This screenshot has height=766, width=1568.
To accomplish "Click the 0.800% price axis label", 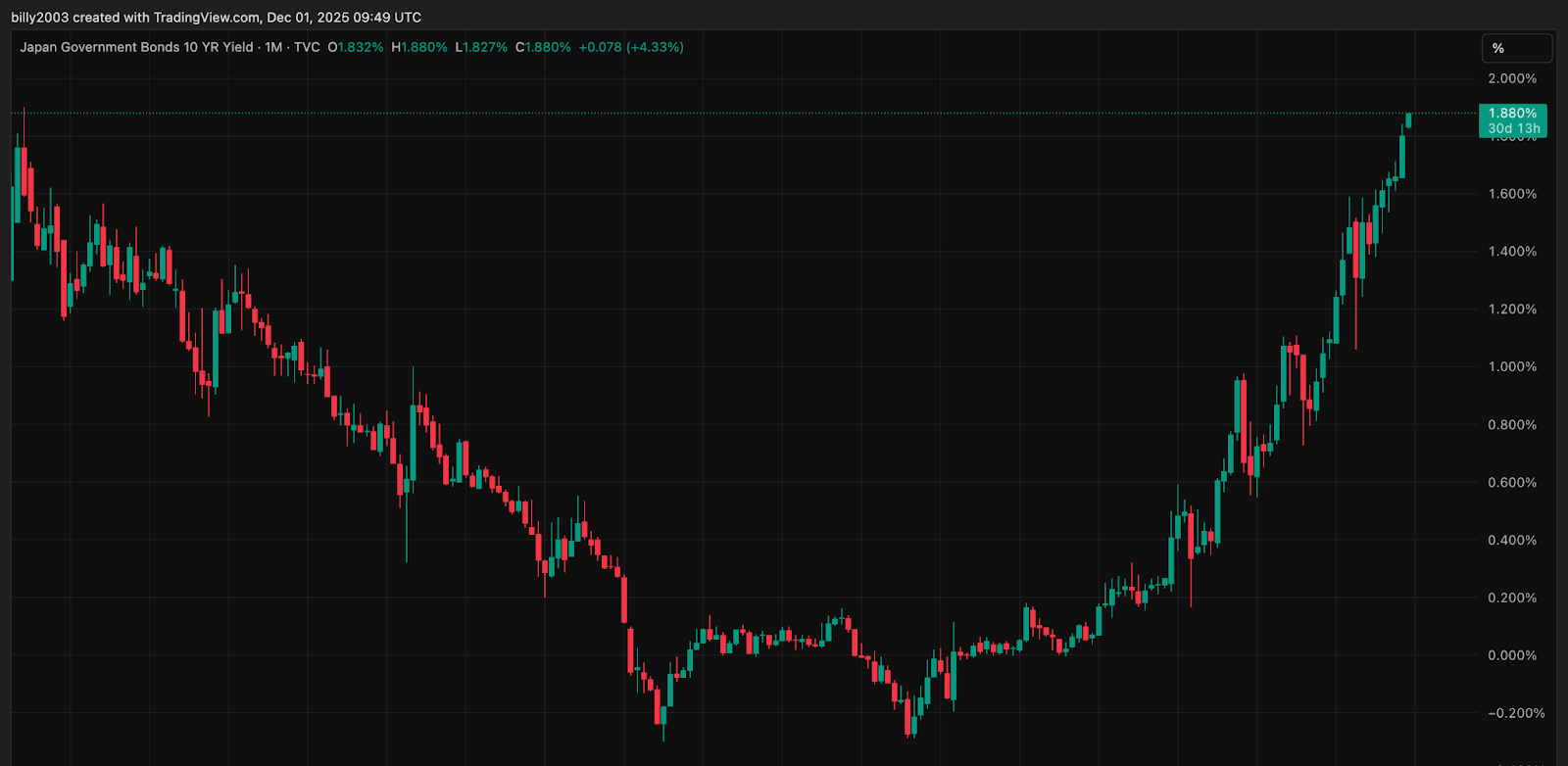I will point(1512,425).
